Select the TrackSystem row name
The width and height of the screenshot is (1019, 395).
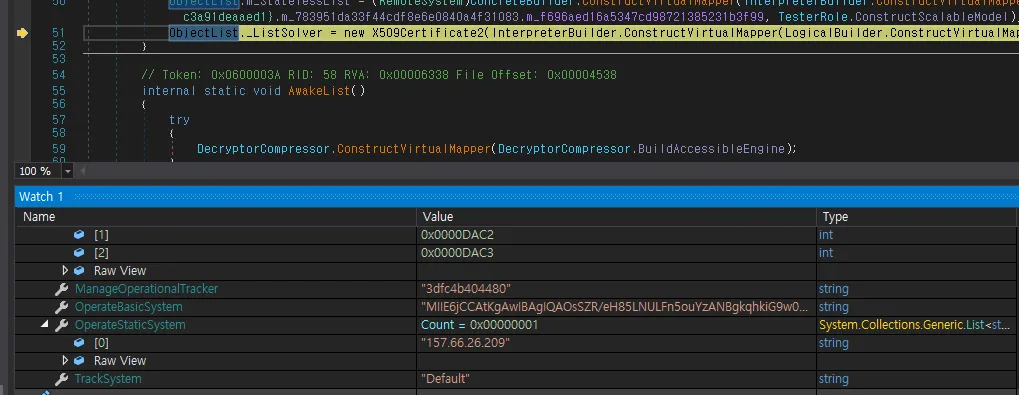pyautogui.click(x=108, y=379)
